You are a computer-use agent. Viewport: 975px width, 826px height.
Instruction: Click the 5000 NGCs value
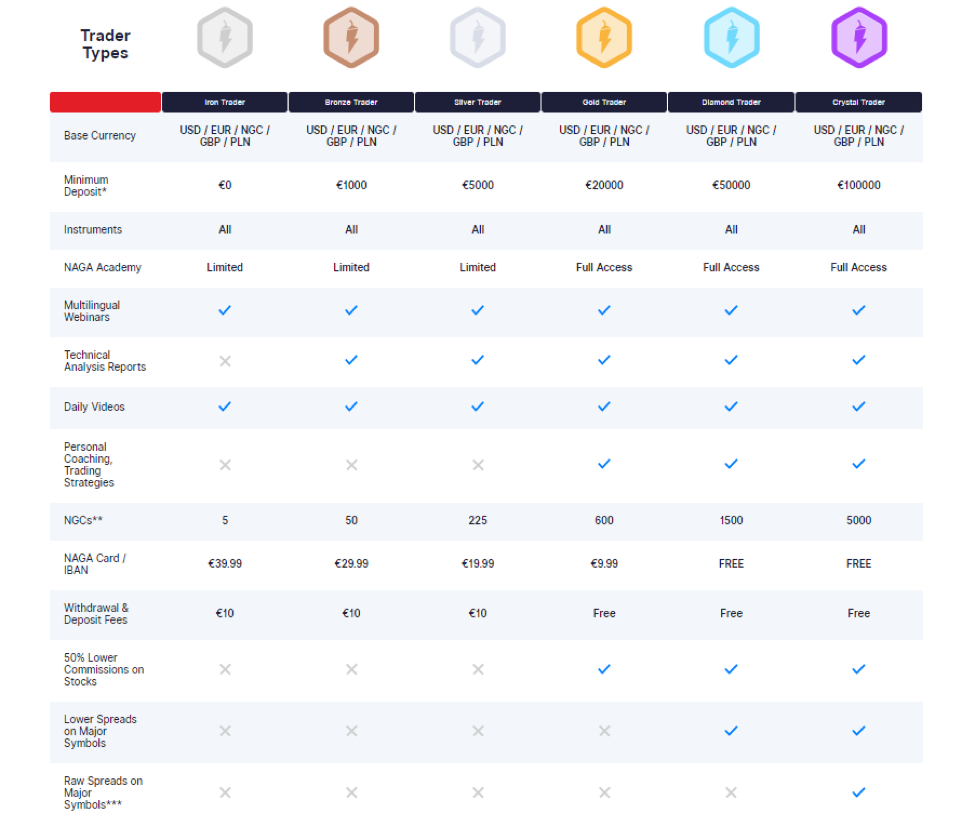click(859, 521)
